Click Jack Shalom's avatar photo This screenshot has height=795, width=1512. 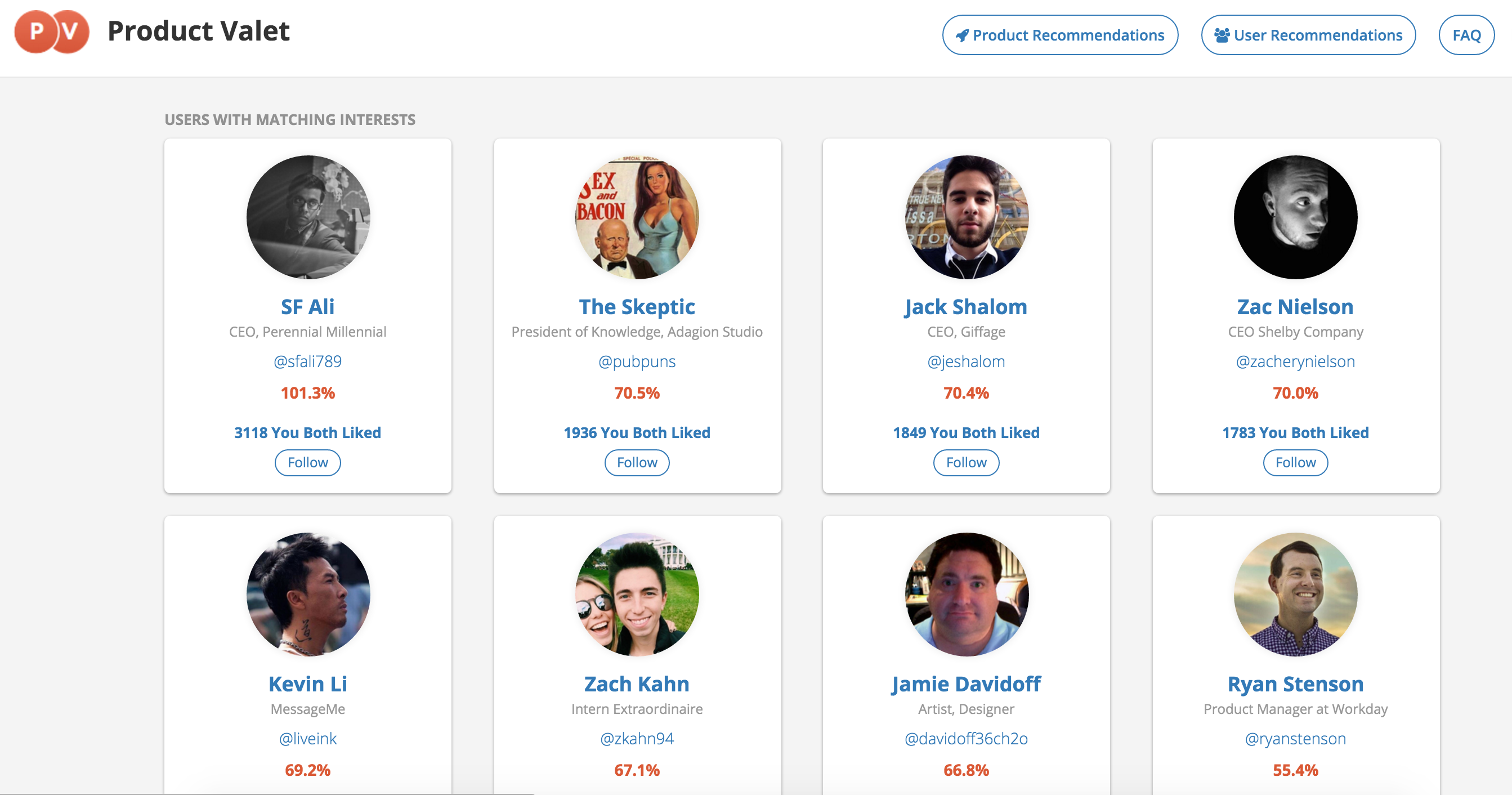(966, 217)
